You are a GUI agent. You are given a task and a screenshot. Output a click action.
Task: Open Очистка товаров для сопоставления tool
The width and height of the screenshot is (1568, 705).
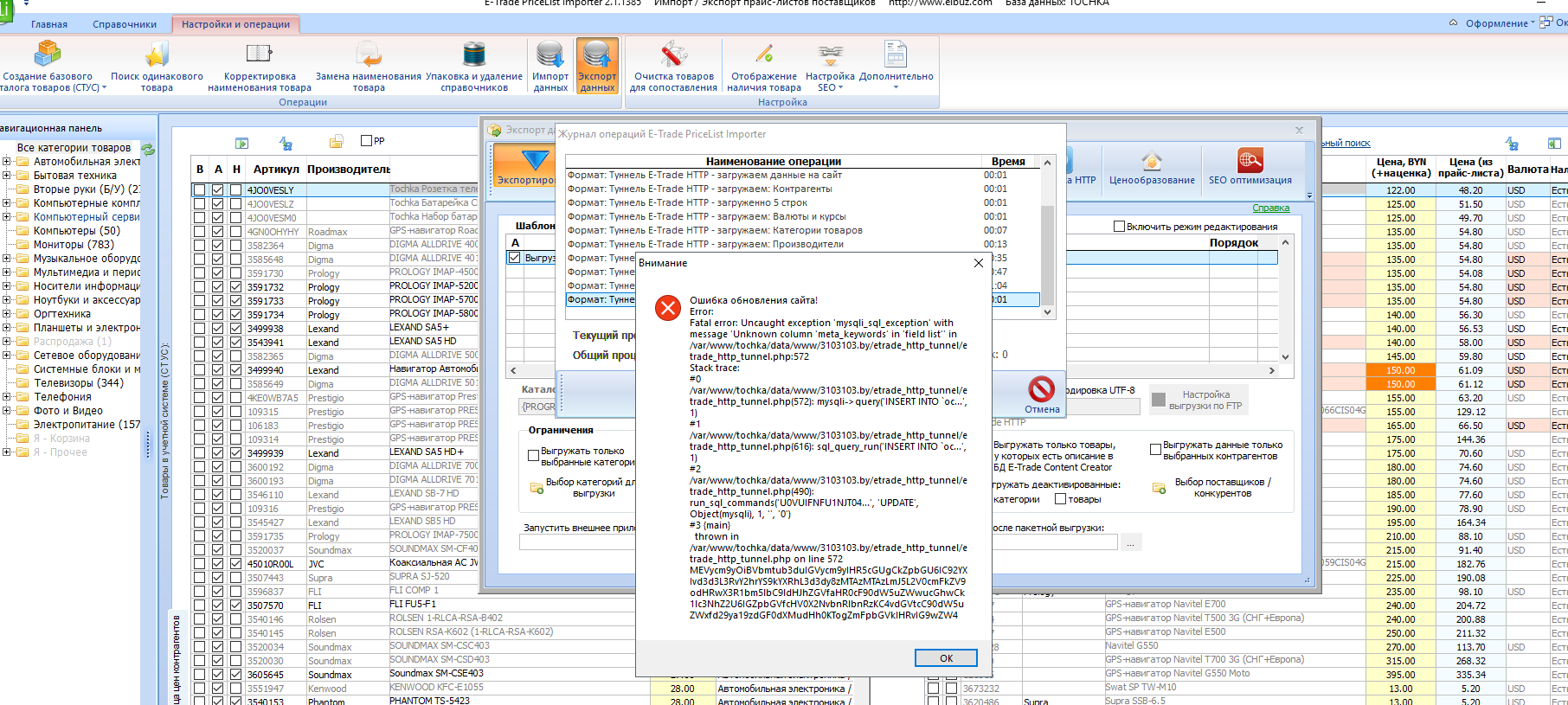point(673,67)
